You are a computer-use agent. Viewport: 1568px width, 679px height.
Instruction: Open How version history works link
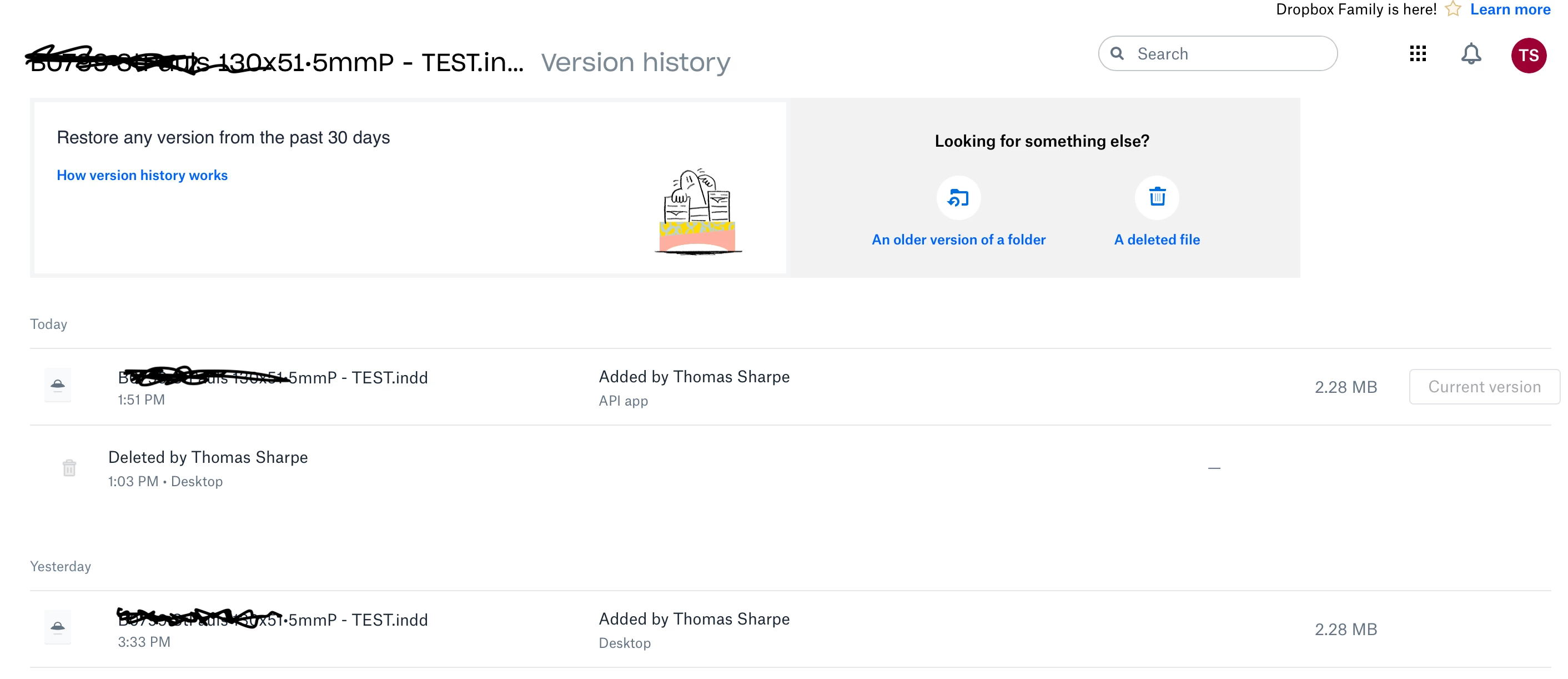click(x=142, y=176)
